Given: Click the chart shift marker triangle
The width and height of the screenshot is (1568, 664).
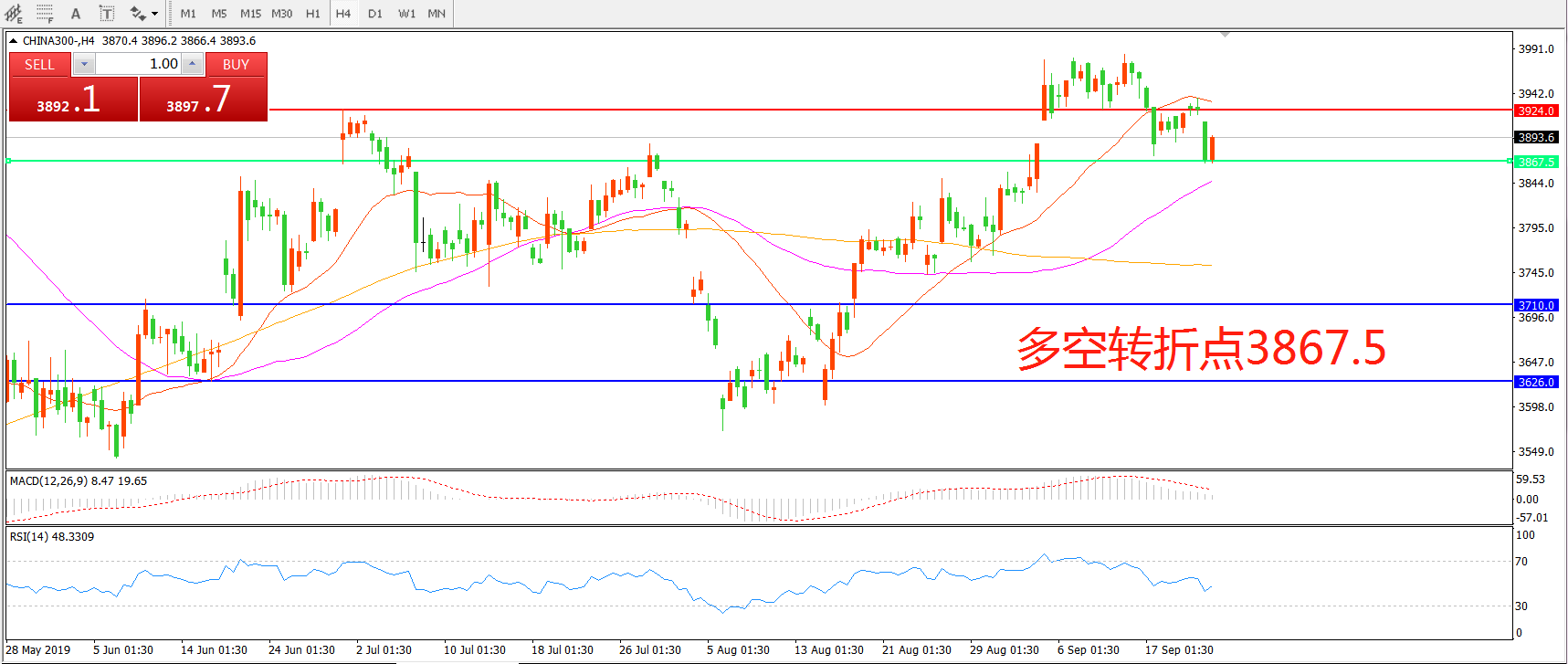Looking at the screenshot, I should click(x=1225, y=35).
